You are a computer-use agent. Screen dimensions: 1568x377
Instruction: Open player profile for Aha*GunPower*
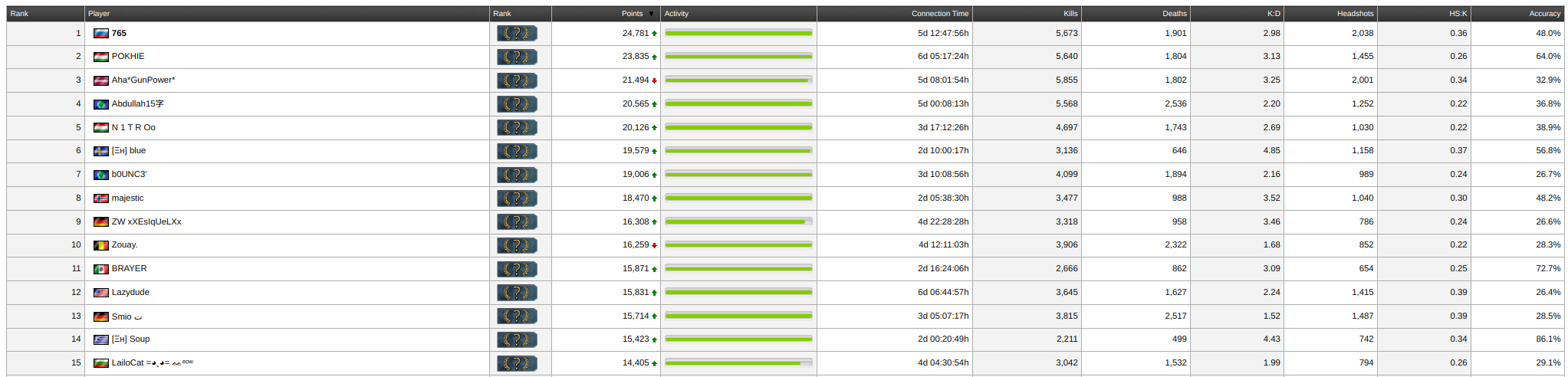point(143,80)
